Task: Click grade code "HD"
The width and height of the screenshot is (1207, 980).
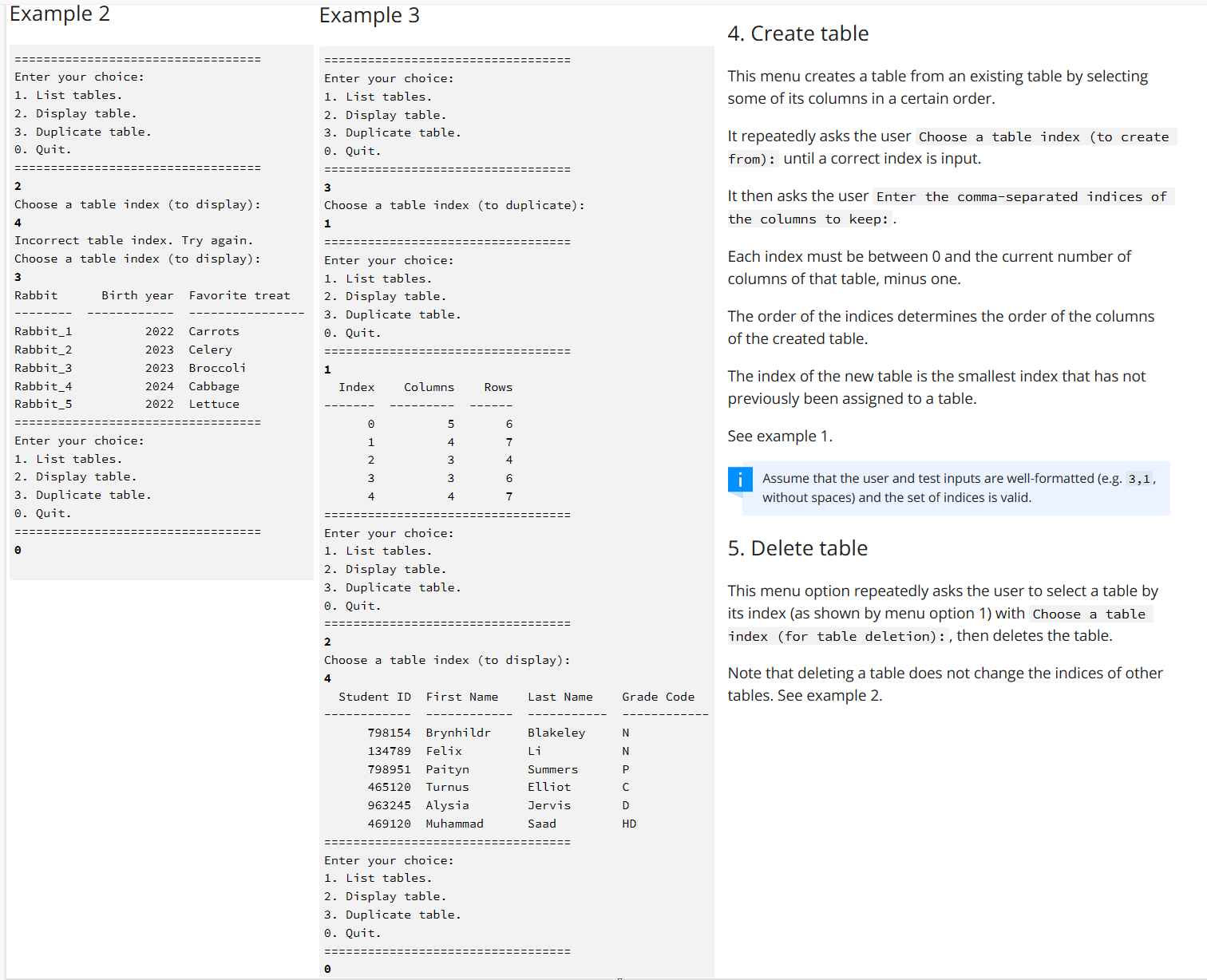Action: click(x=629, y=824)
